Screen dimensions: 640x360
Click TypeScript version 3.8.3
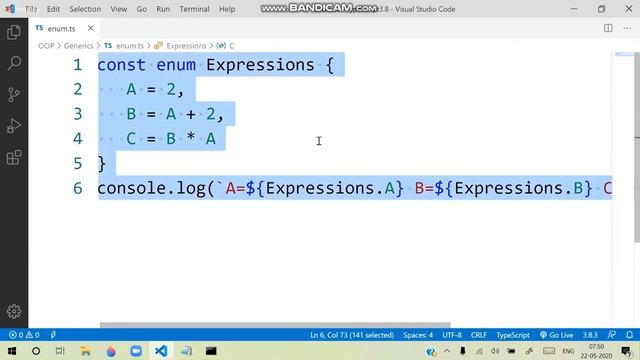(590, 335)
